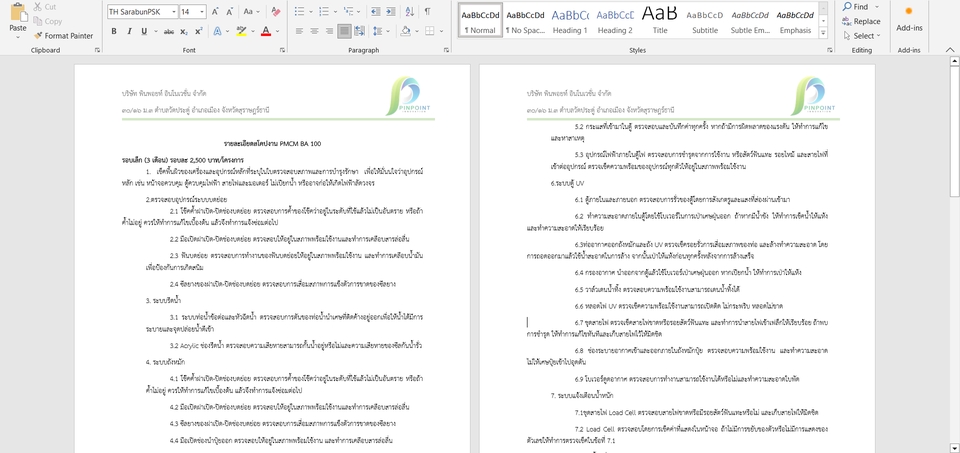Click Find in Editing group
This screenshot has width=960, height=453.
pyautogui.click(x=855, y=7)
